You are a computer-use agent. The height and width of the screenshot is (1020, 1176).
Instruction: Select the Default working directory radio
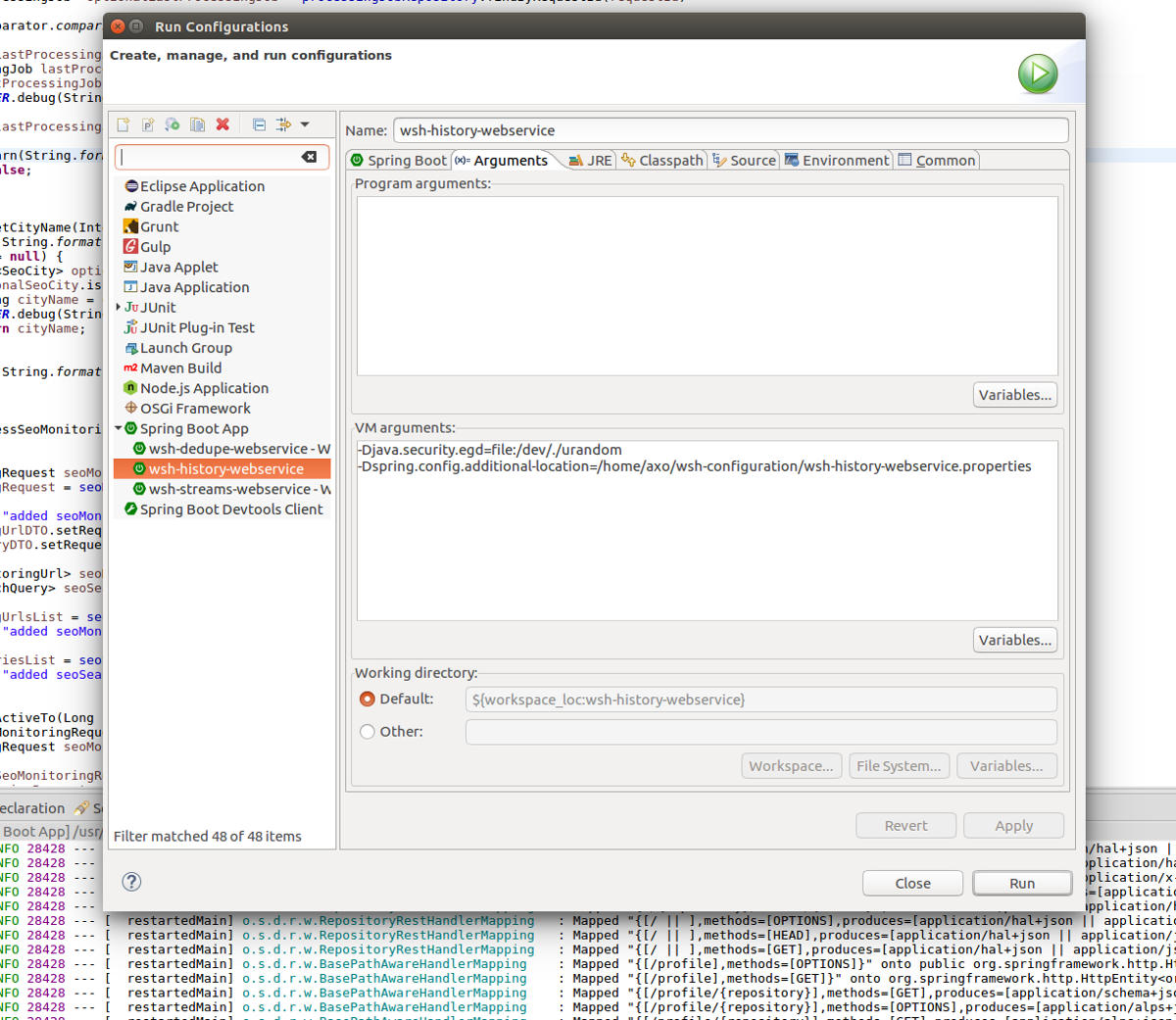coord(367,699)
